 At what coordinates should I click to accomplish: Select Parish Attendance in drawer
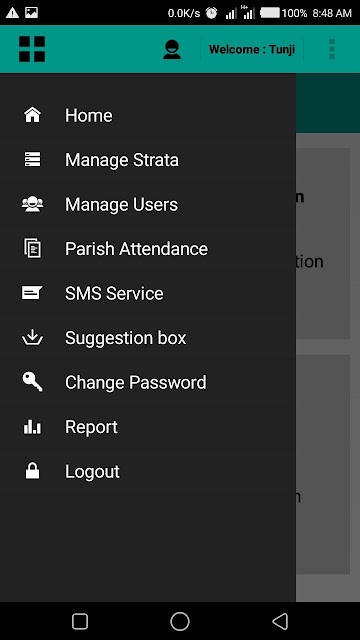[x=148, y=249]
